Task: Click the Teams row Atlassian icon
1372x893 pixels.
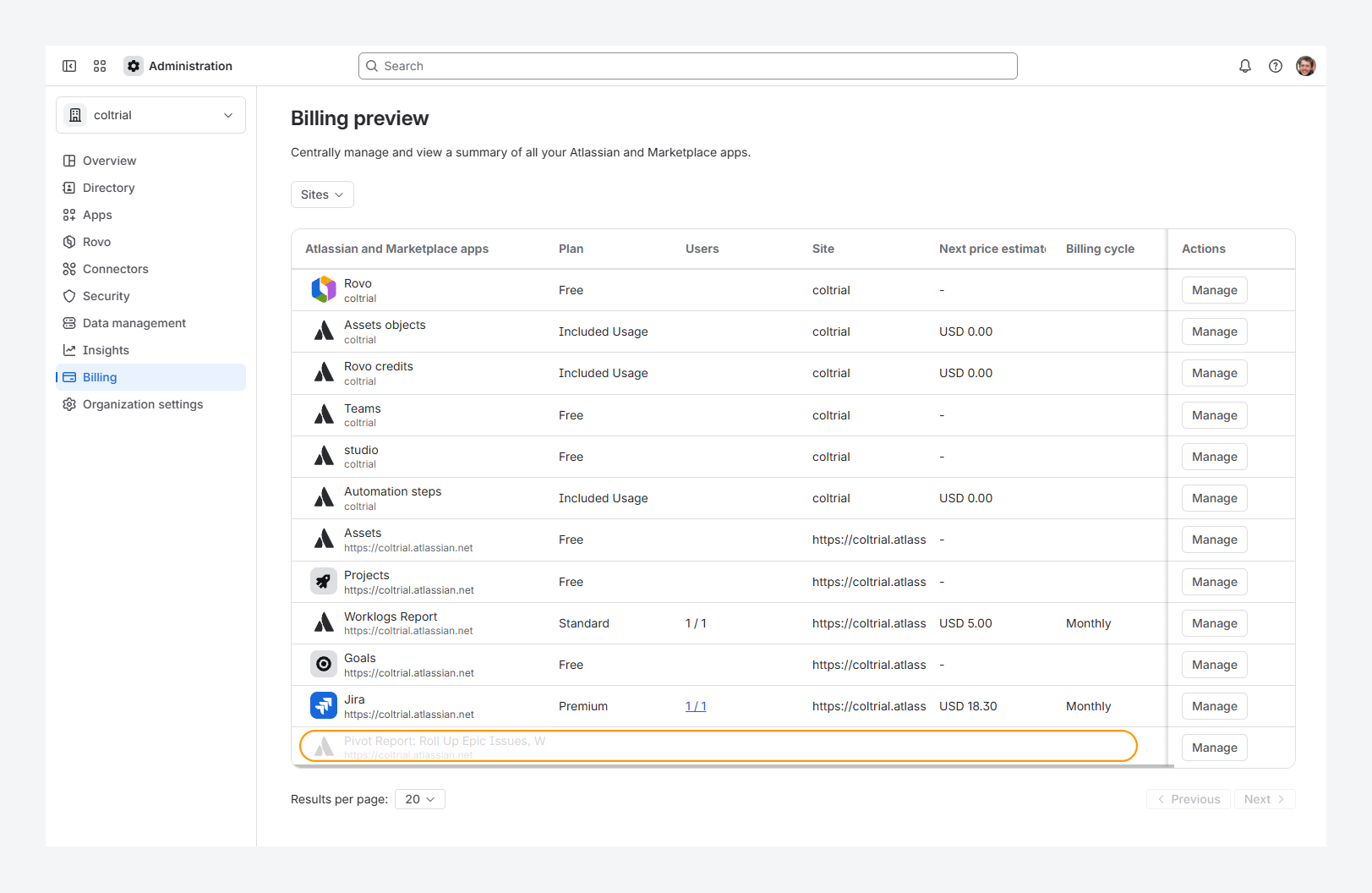Action: [x=324, y=415]
